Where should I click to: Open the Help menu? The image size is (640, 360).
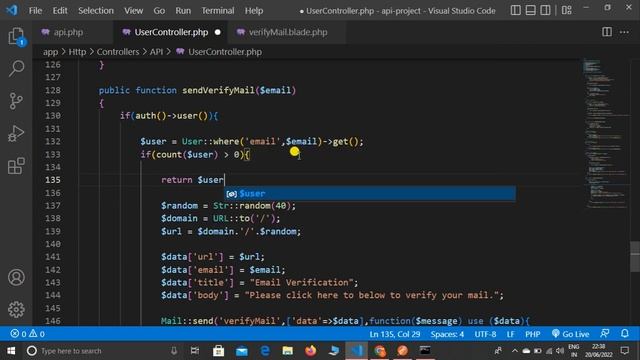pos(254,11)
